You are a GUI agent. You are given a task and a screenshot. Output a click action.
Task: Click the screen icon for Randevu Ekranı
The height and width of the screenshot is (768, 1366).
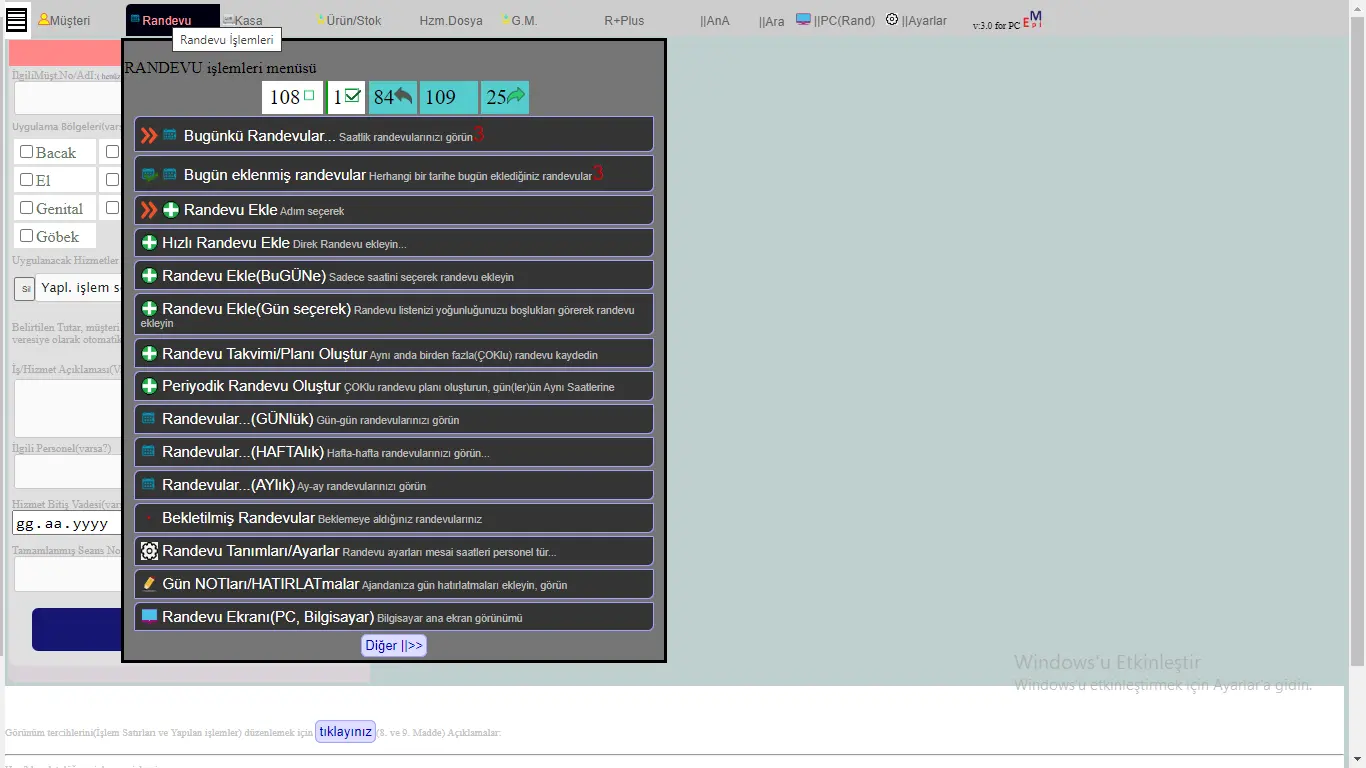point(149,617)
